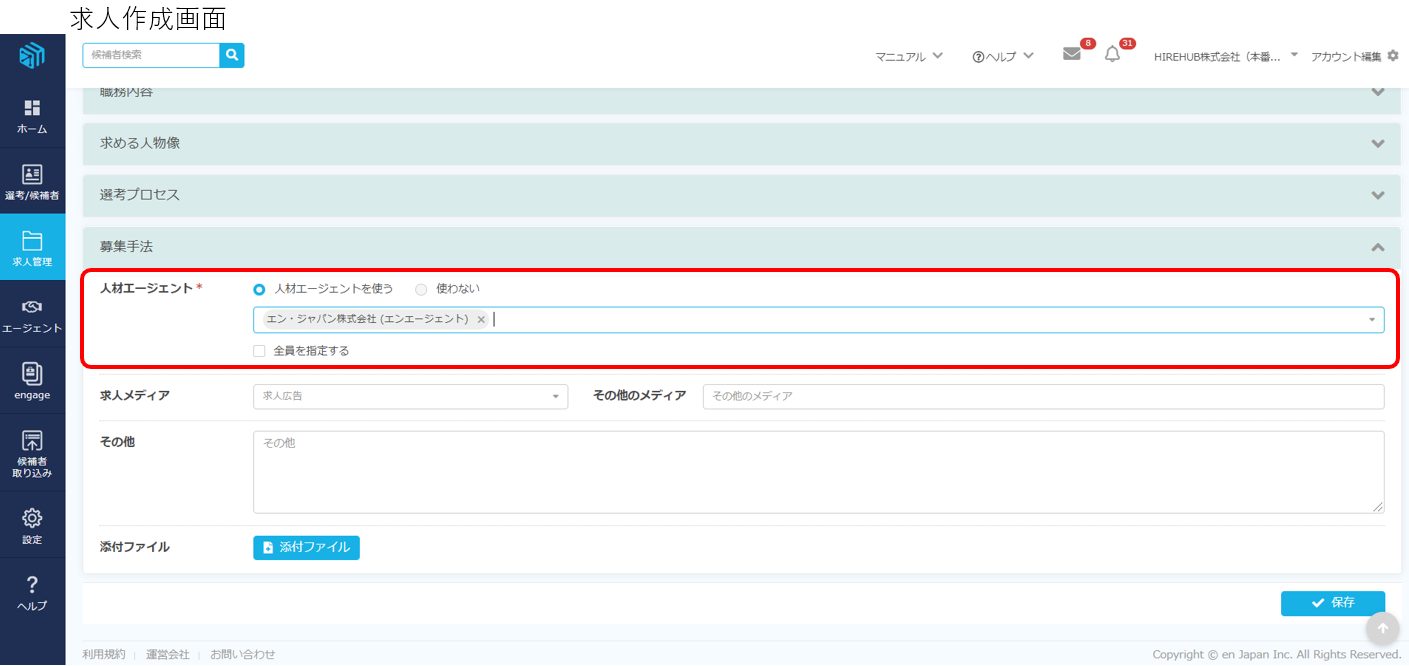Viewport: 1409px width, 666px height.
Task: Open the マニュアル menu
Action: (908, 57)
